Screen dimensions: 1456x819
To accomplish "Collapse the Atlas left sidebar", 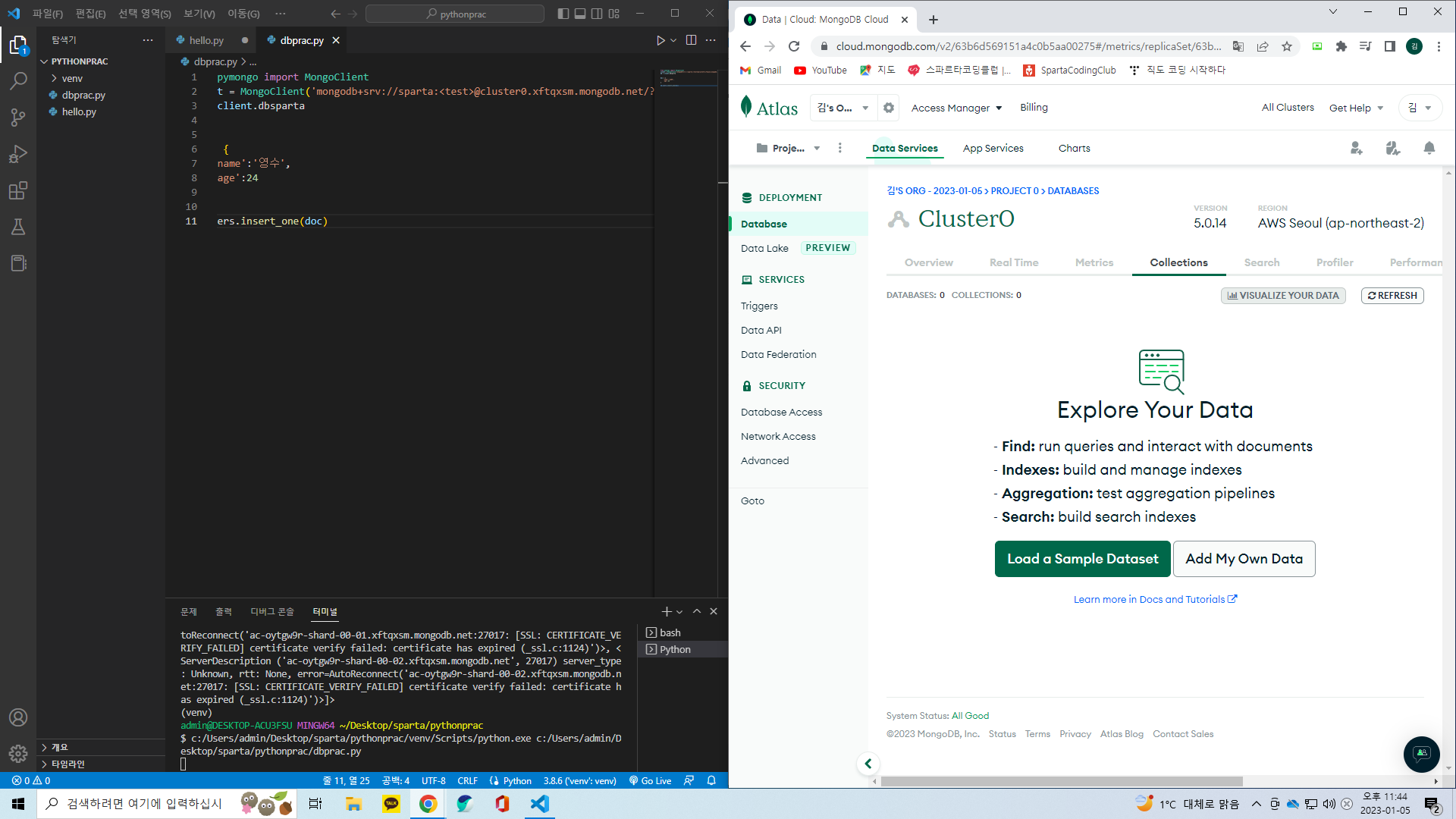I will click(x=868, y=764).
